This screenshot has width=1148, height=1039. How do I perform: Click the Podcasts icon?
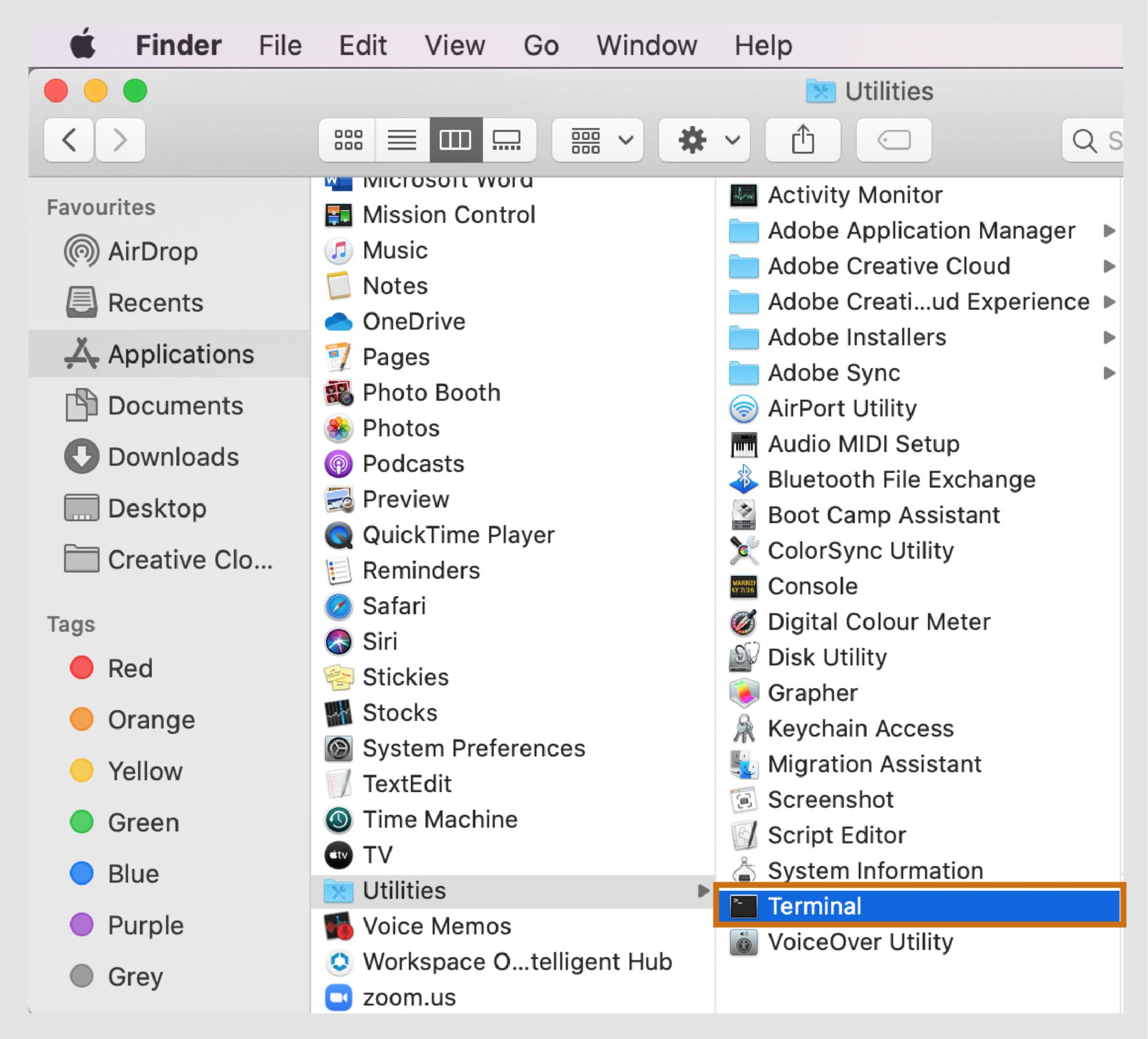pyautogui.click(x=338, y=465)
